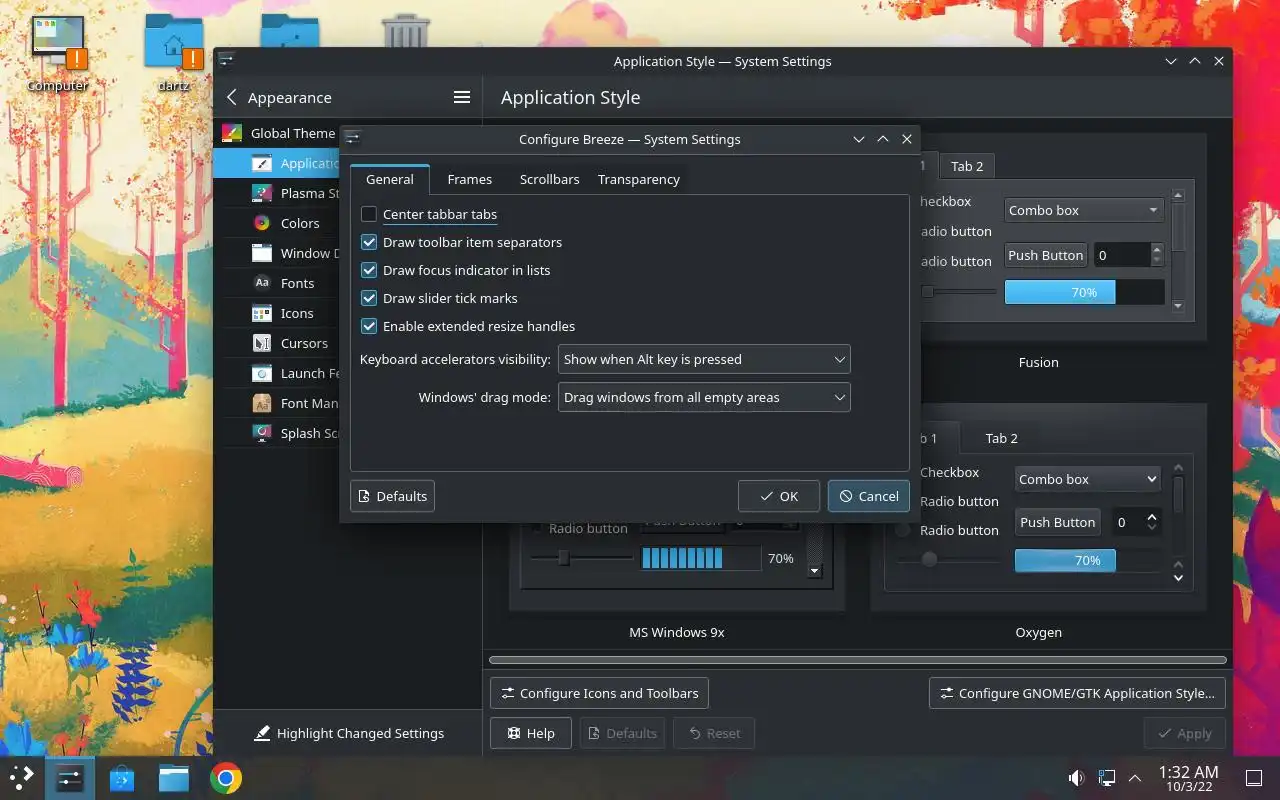1280x800 pixels.
Task: Click the horizontal scrollbar under style previews
Action: (858, 660)
